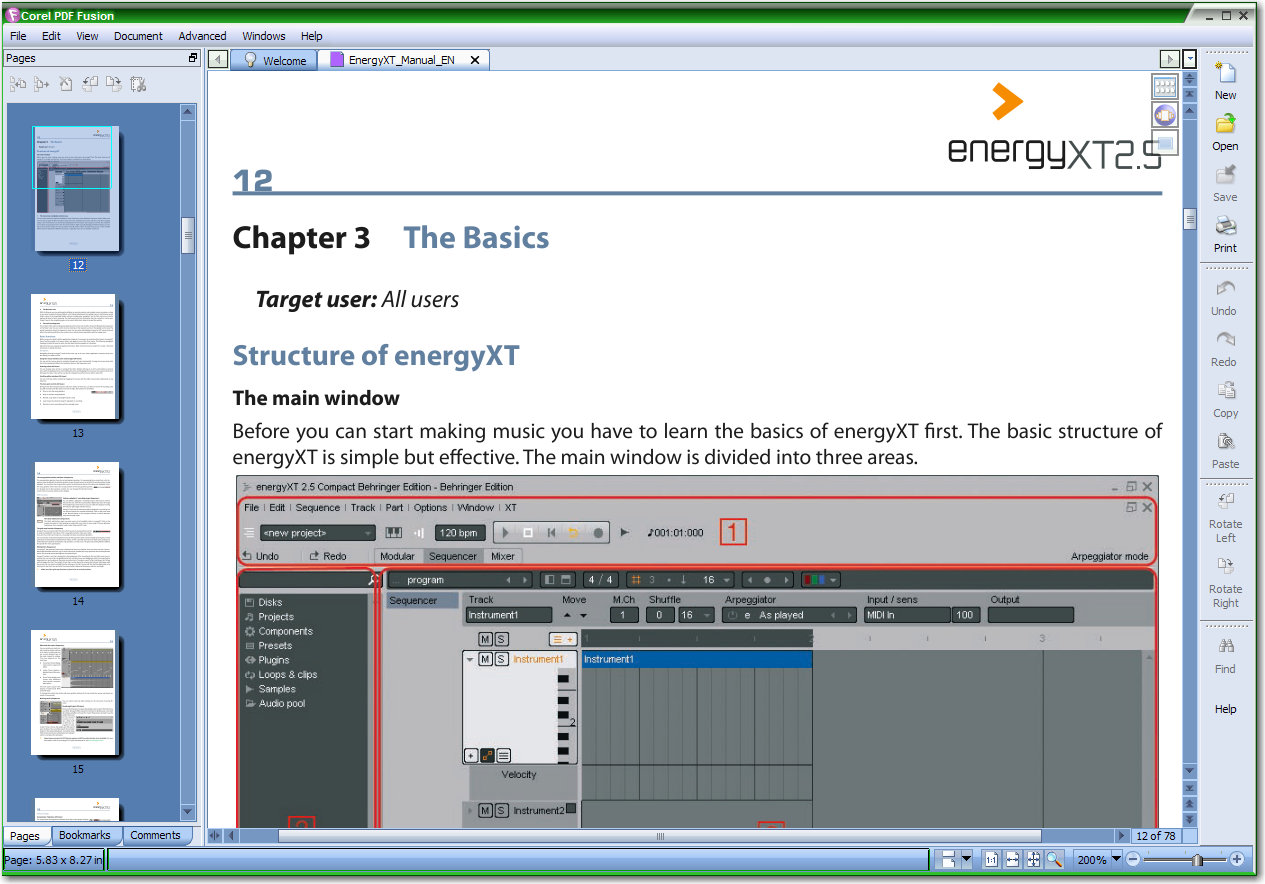This screenshot has height=884, width=1265.
Task: Open the View menu
Action: point(88,36)
